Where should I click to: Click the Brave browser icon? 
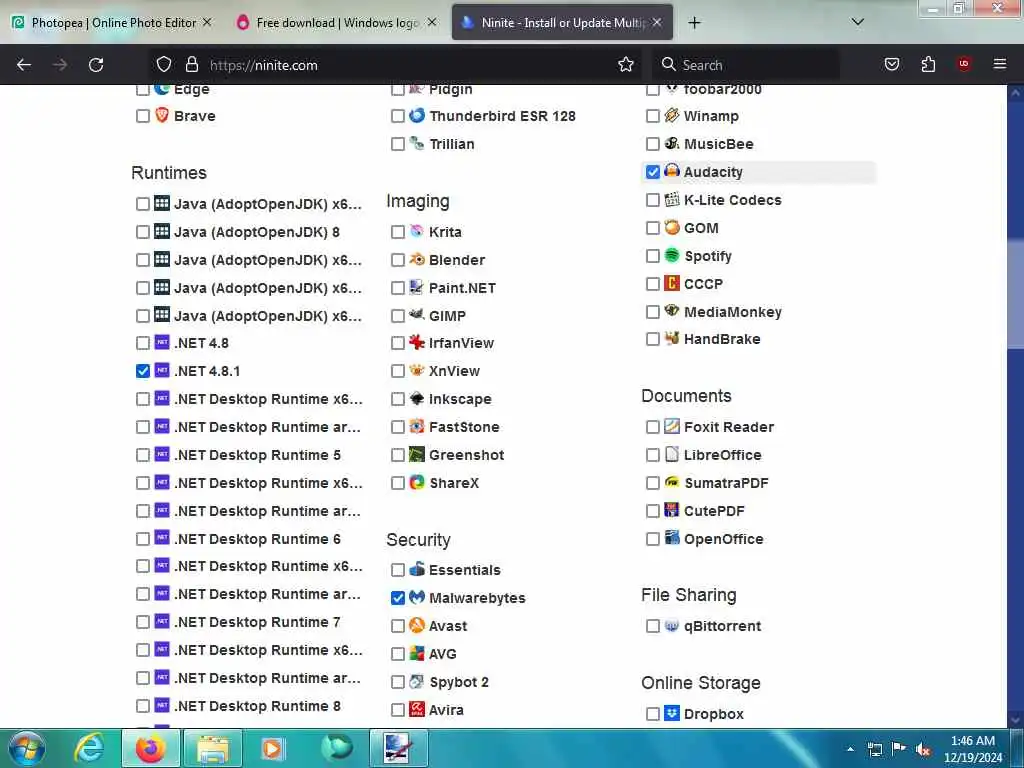coord(162,116)
